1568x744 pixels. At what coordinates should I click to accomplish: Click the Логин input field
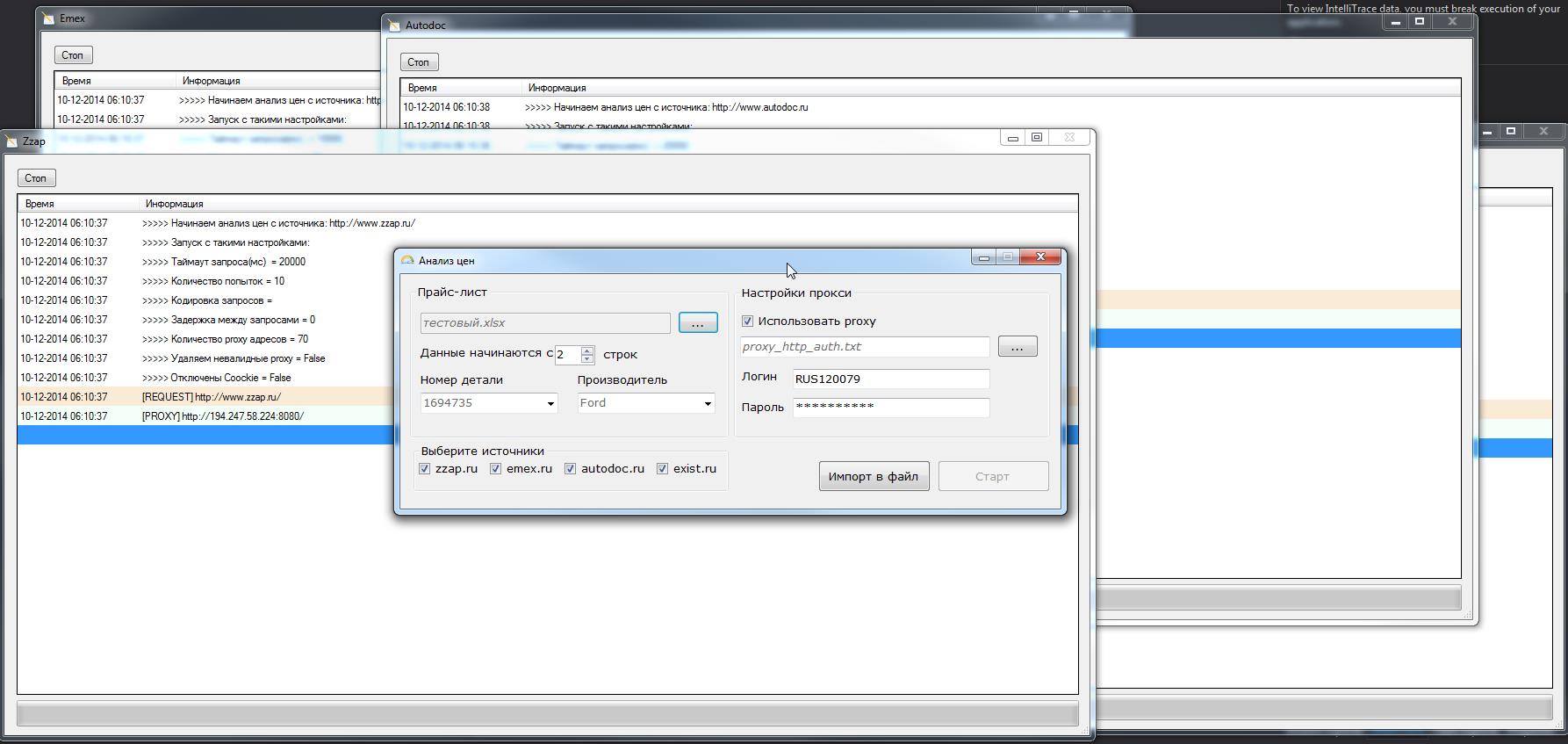click(891, 379)
